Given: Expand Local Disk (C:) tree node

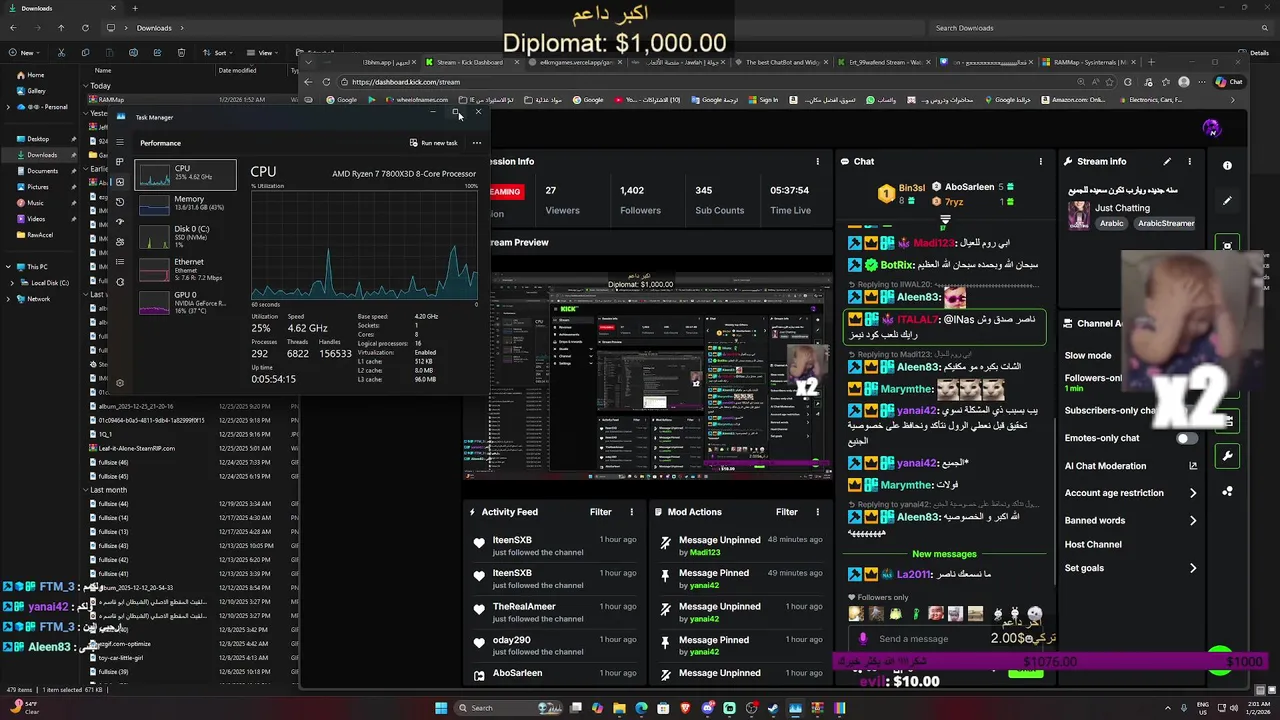Looking at the screenshot, I should (x=14, y=283).
